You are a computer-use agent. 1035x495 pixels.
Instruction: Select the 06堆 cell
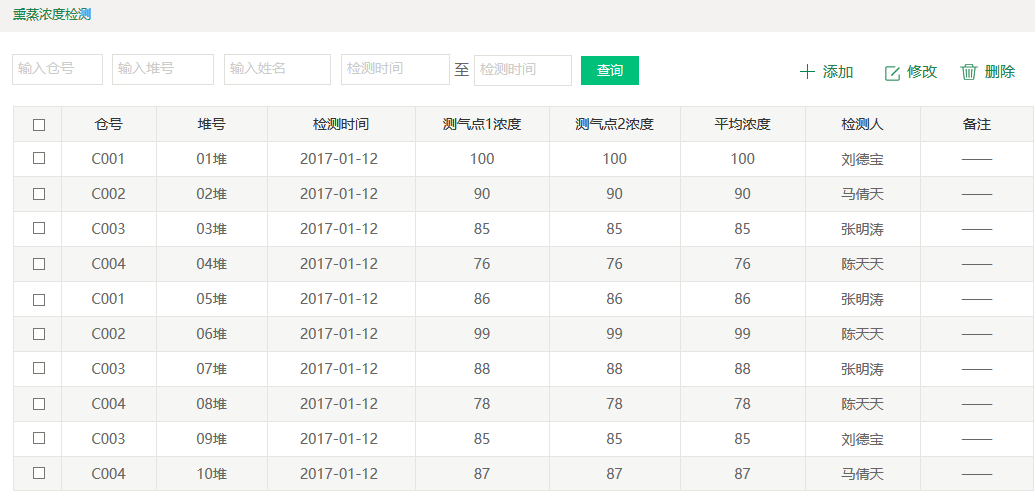212,334
